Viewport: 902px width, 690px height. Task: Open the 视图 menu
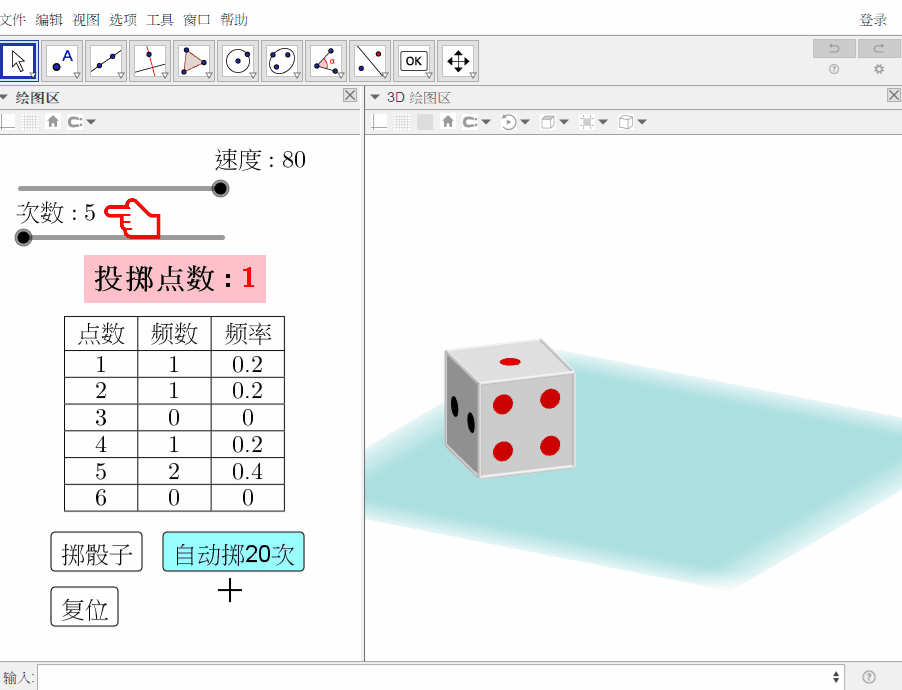86,20
